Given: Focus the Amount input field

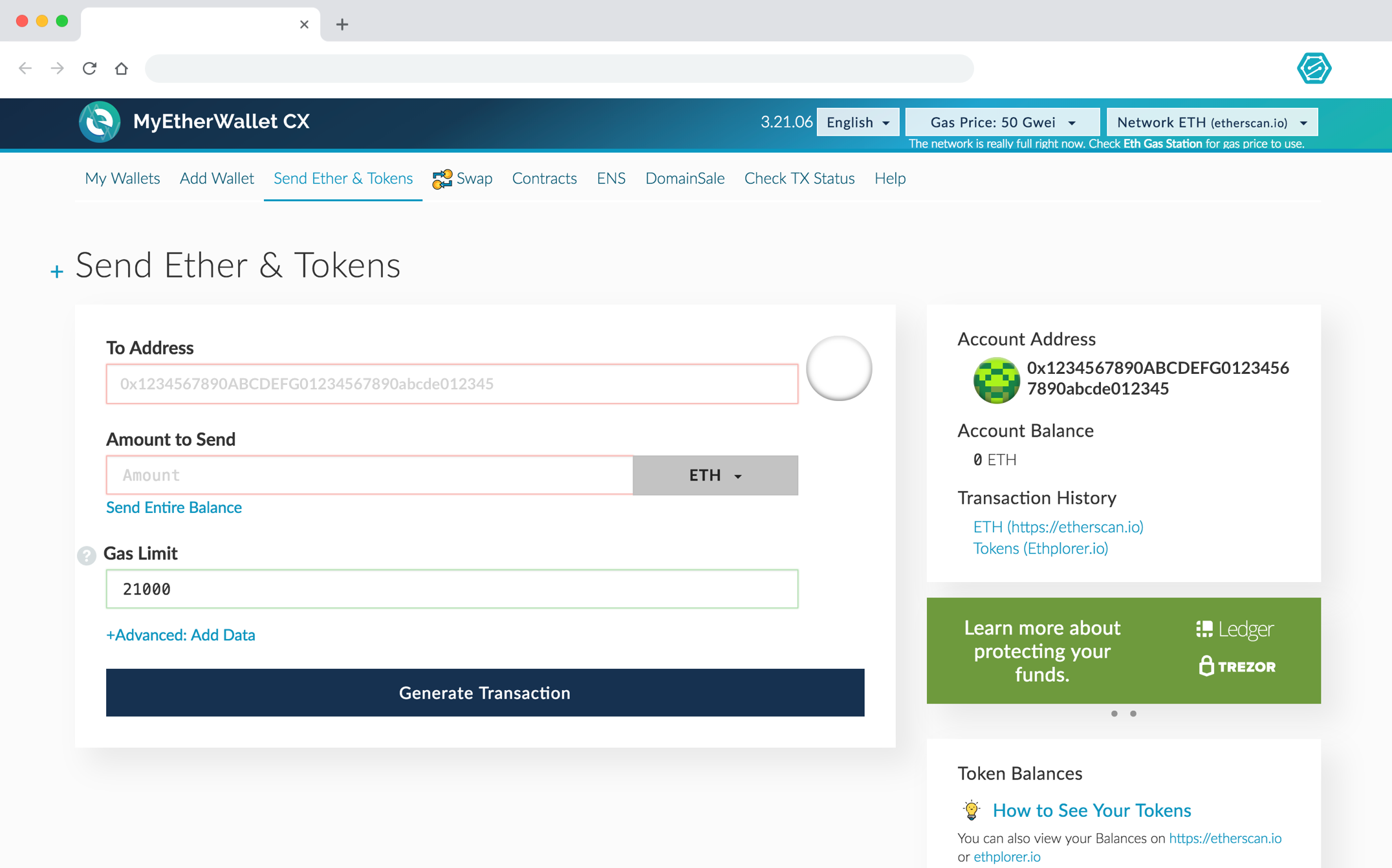Looking at the screenshot, I should (369, 475).
